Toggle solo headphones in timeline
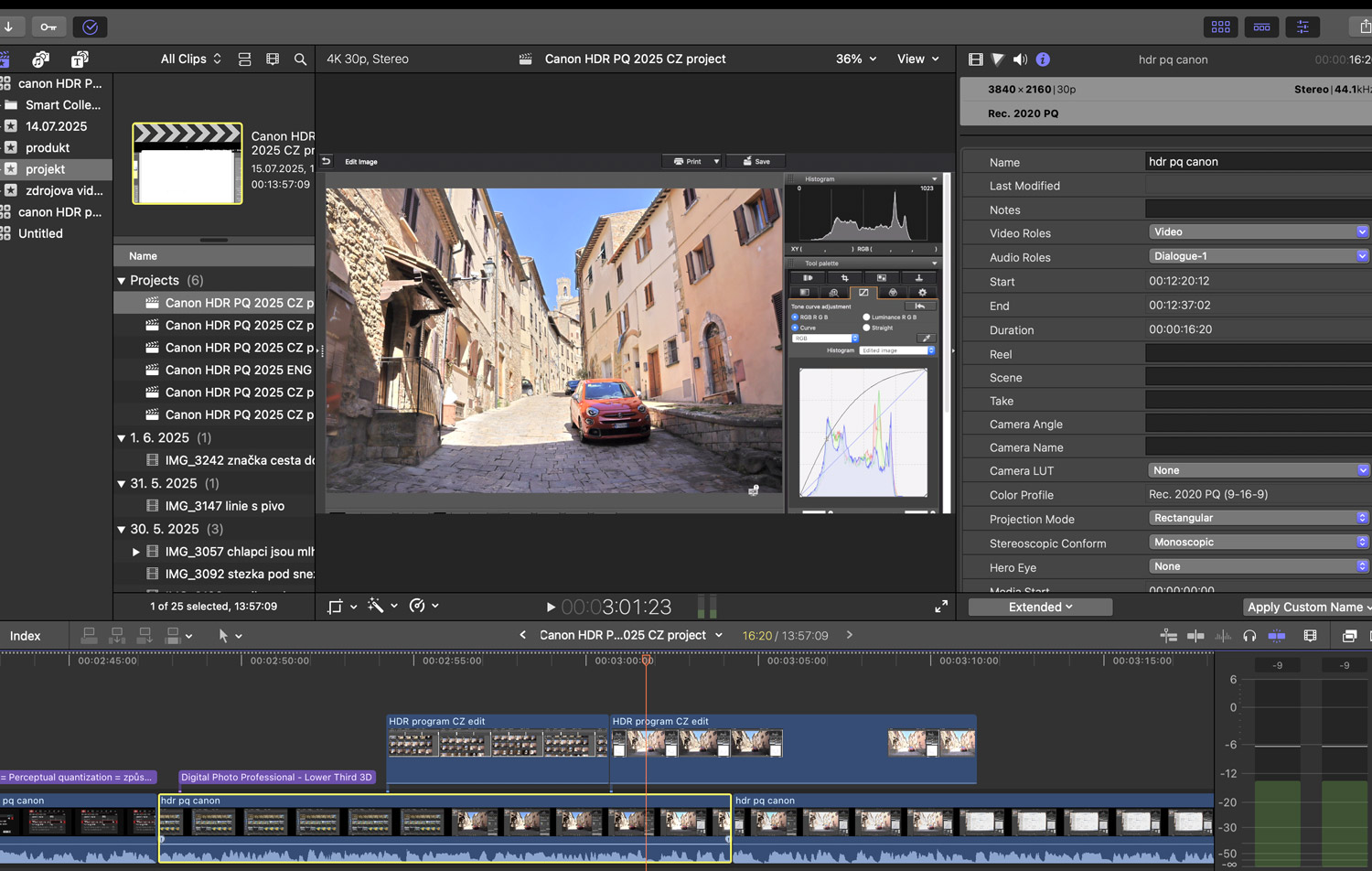Viewport: 1372px width, 871px height. click(1249, 636)
